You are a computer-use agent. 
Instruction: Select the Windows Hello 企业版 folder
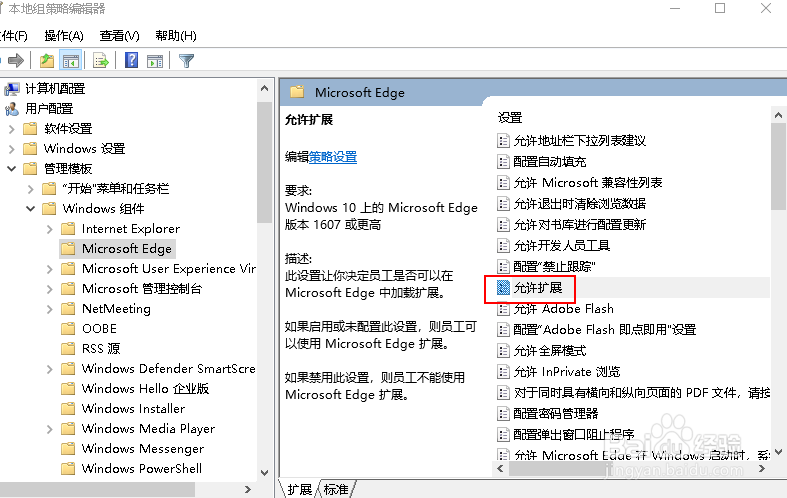point(146,389)
